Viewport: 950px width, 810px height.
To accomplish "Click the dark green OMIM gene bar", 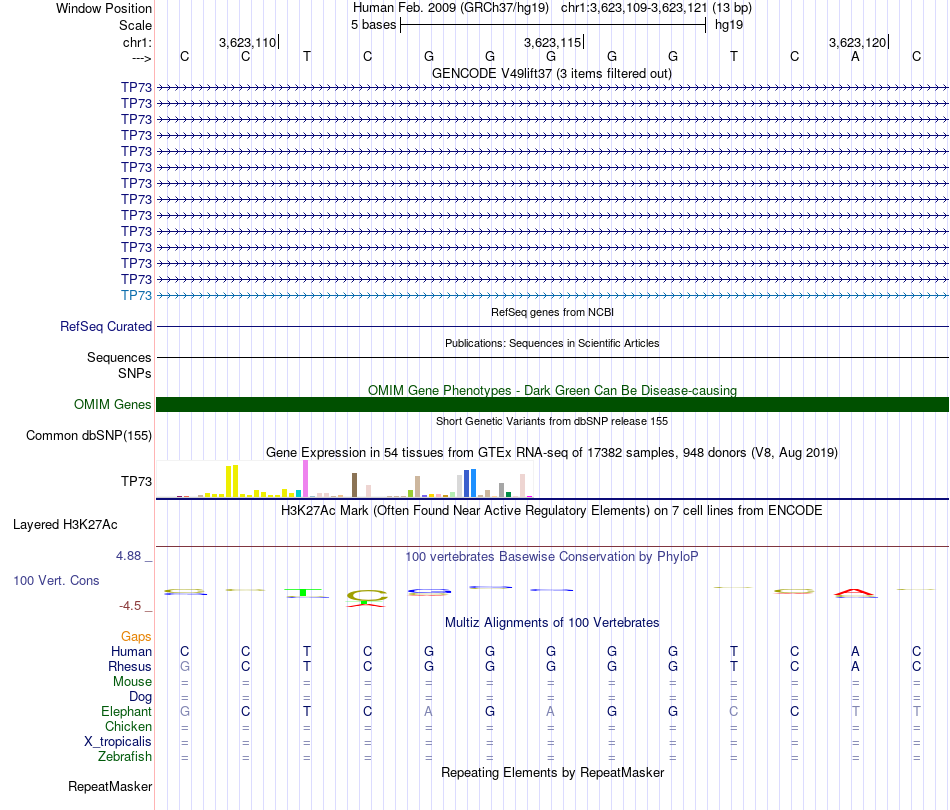I will click(x=552, y=404).
